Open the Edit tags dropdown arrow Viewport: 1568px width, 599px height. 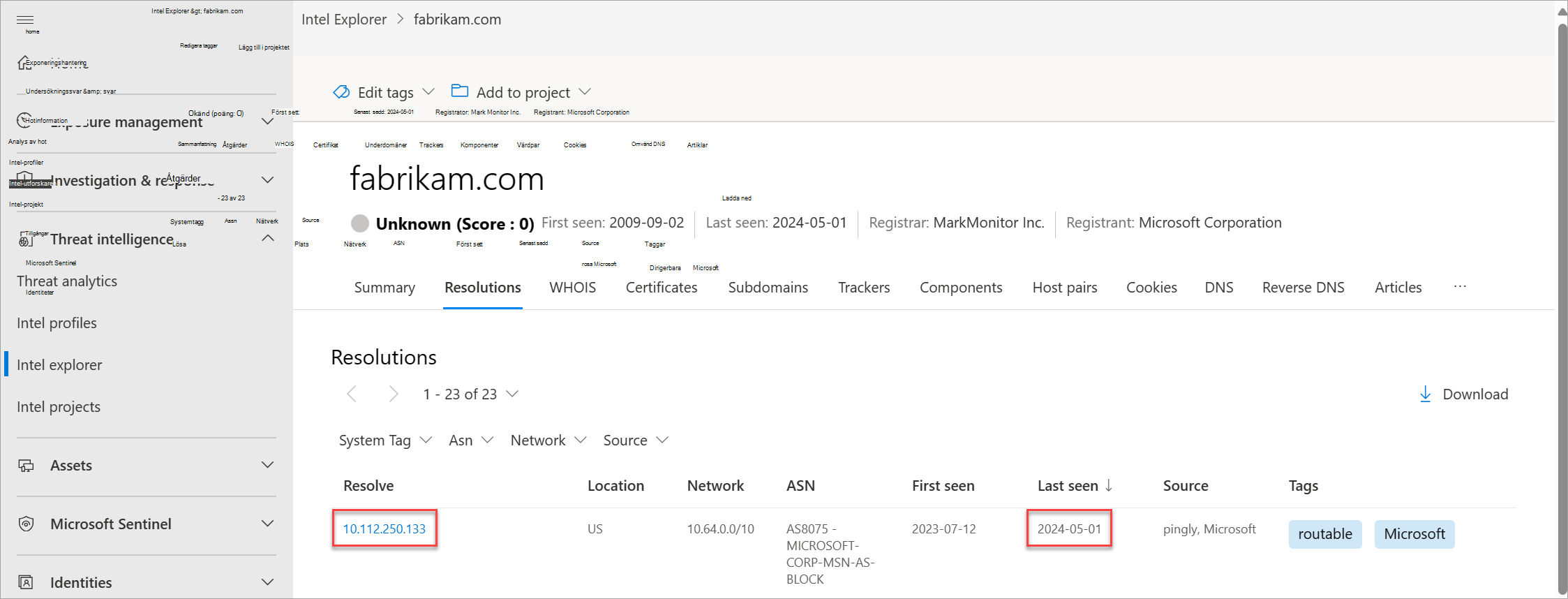(429, 91)
